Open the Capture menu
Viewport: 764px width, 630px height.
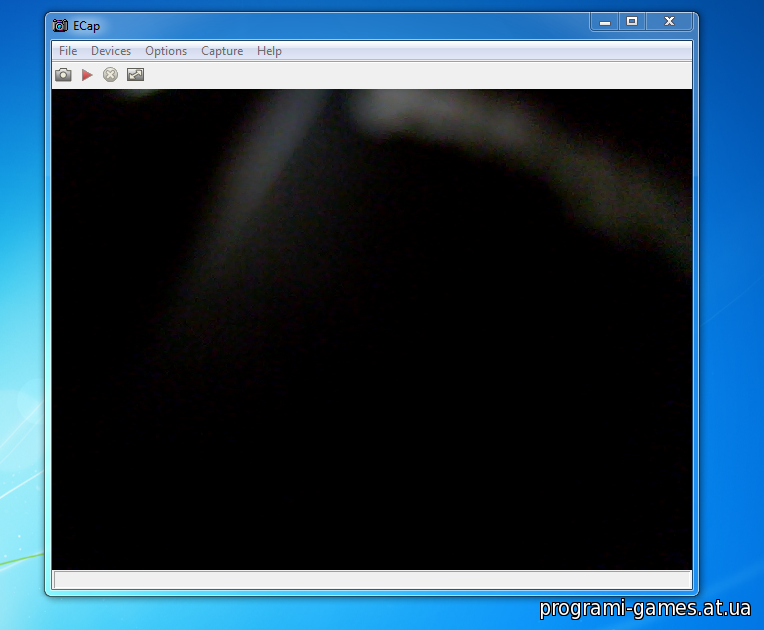pyautogui.click(x=222, y=51)
